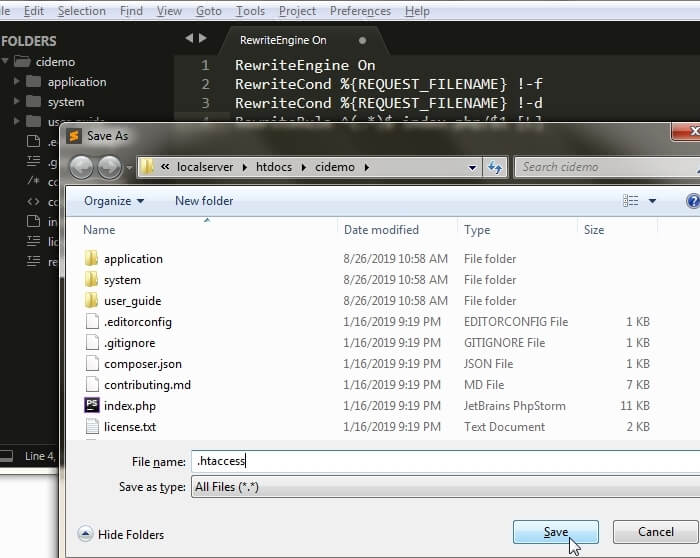Open the Preferences menu
This screenshot has width=700, height=558.
click(x=360, y=11)
